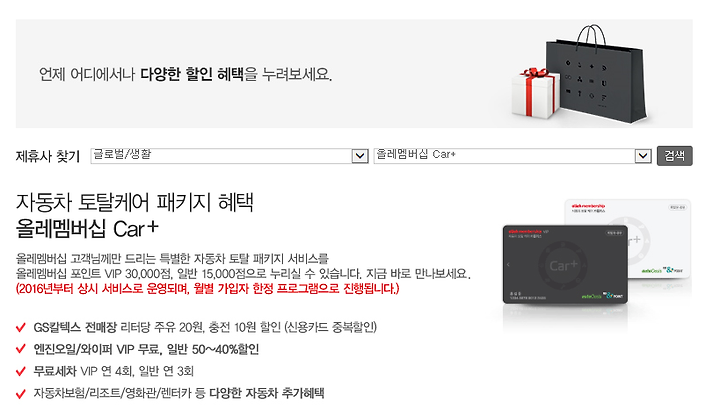The image size is (720, 416).
Task: Click the 올레멤버십 Car+ title heading
Action: point(87,228)
